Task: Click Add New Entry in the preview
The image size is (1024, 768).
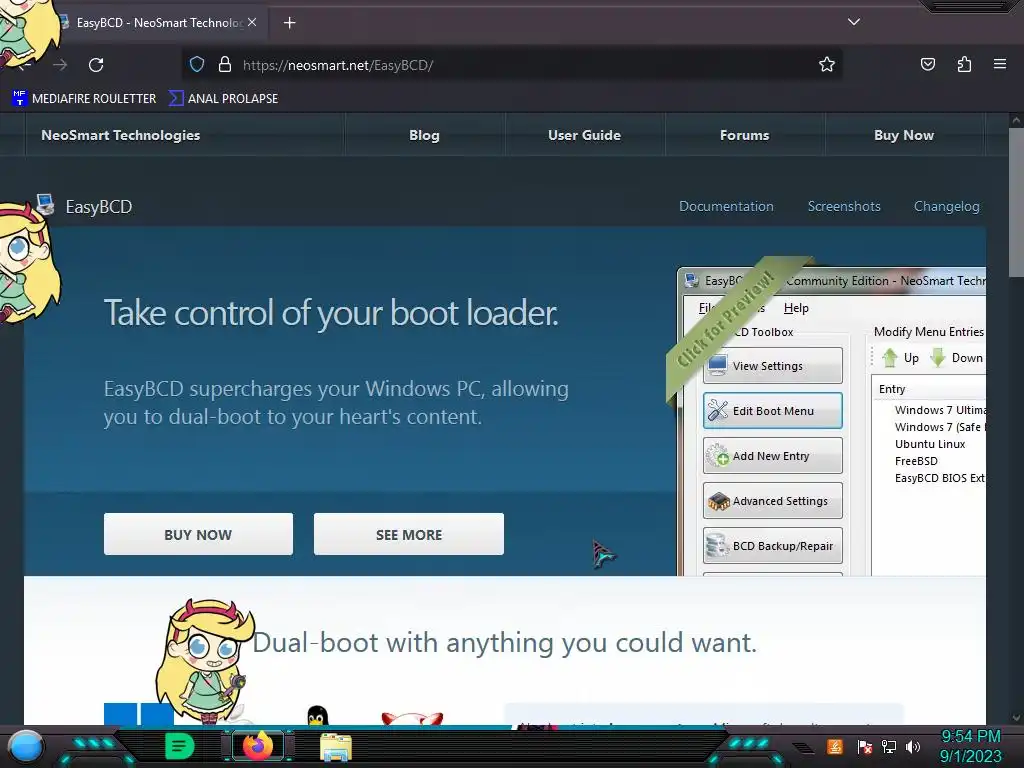Action: pyautogui.click(x=773, y=456)
